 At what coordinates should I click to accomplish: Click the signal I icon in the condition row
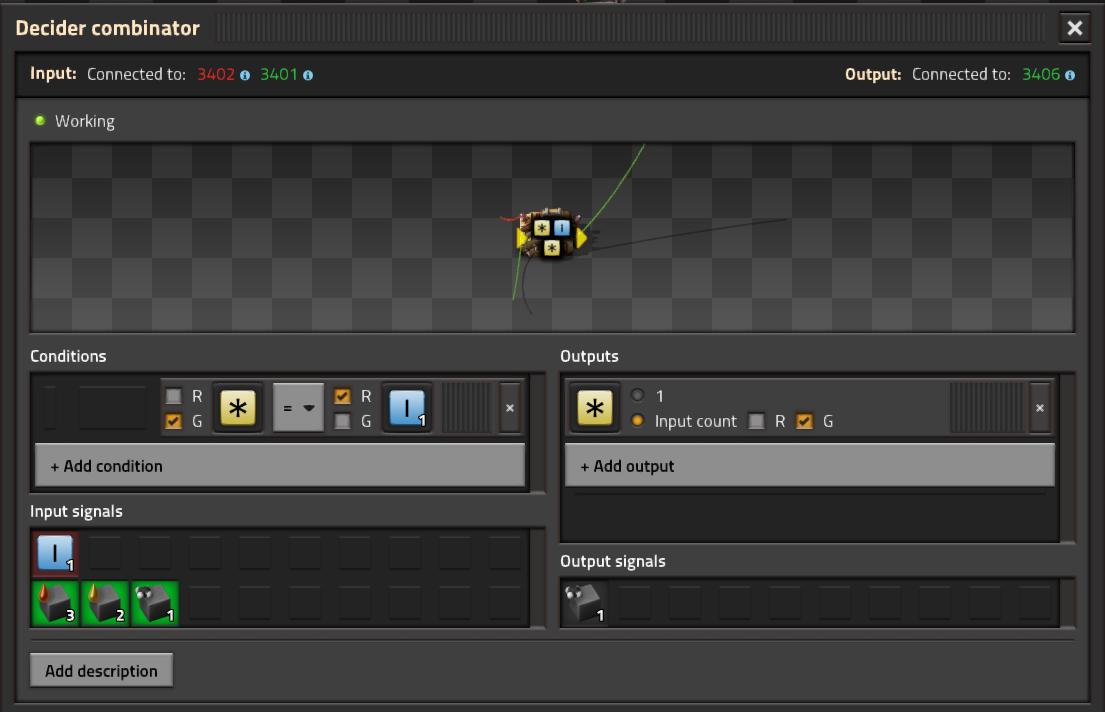(407, 408)
